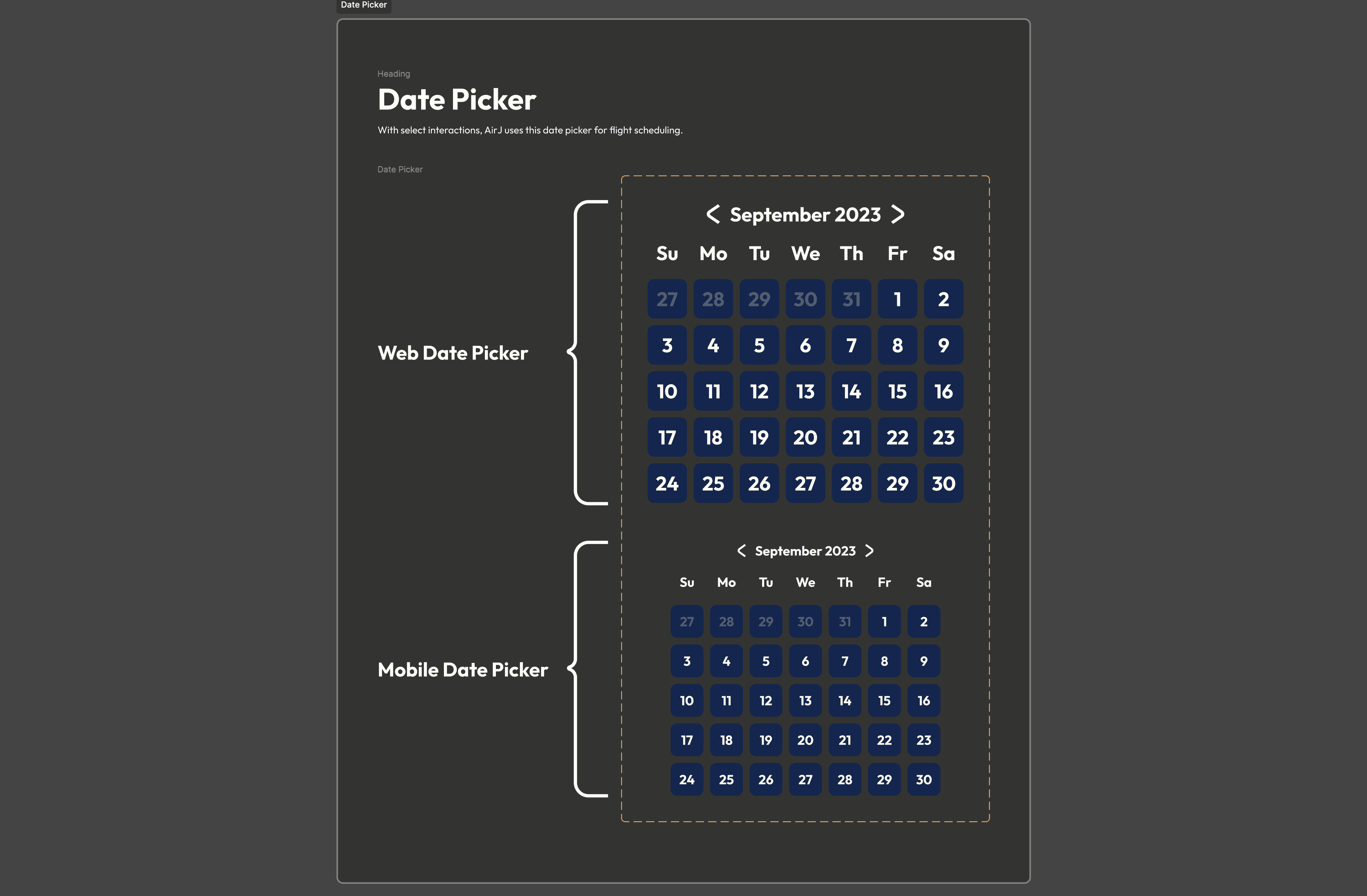Select September 2023 heading on mobile picker
The height and width of the screenshot is (896, 1367).
point(805,551)
